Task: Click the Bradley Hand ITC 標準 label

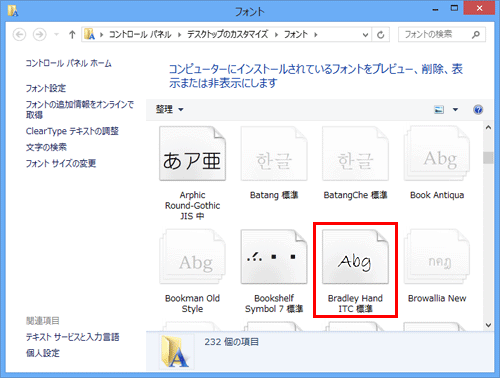Action: point(355,303)
